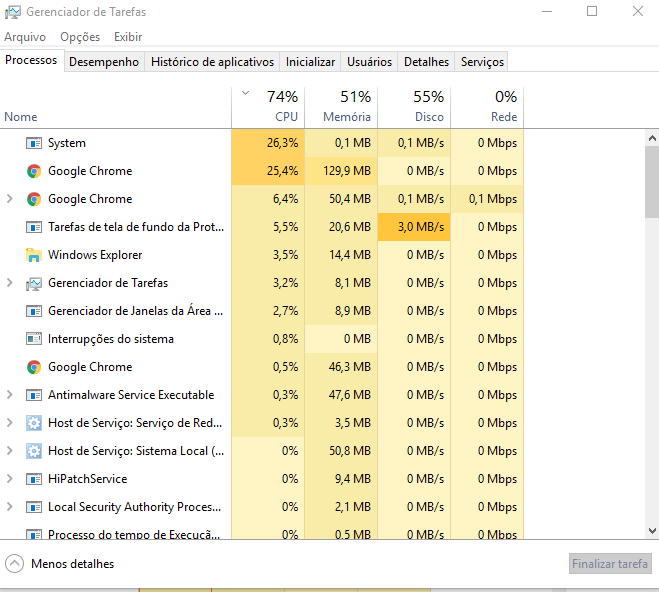
Task: Click the Host de Serviço: Serviço de Rede gear icon
Action: click(34, 423)
